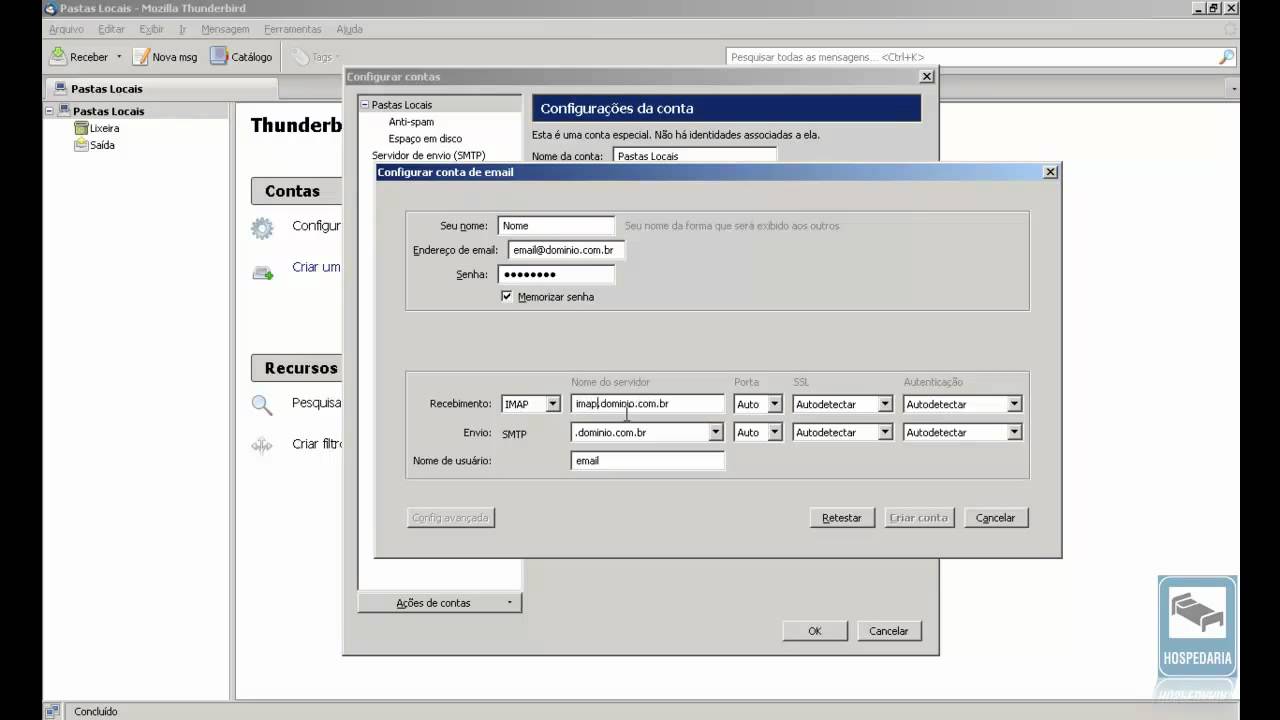Screen dimensions: 1280x720
Task: Click the Retestar button
Action: (x=842, y=518)
